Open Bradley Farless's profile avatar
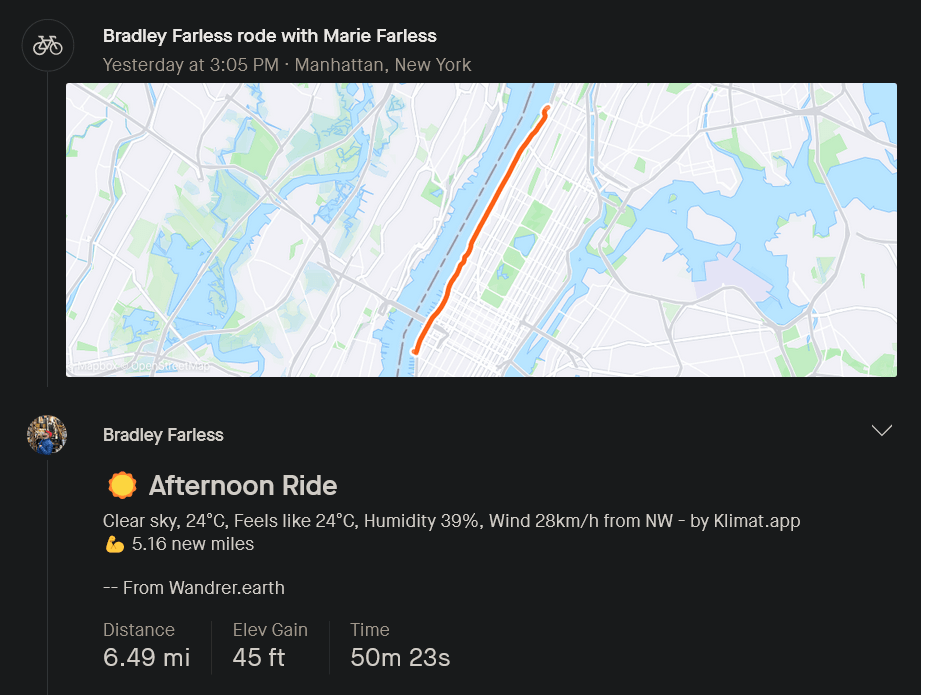The image size is (926, 699). tap(47, 435)
